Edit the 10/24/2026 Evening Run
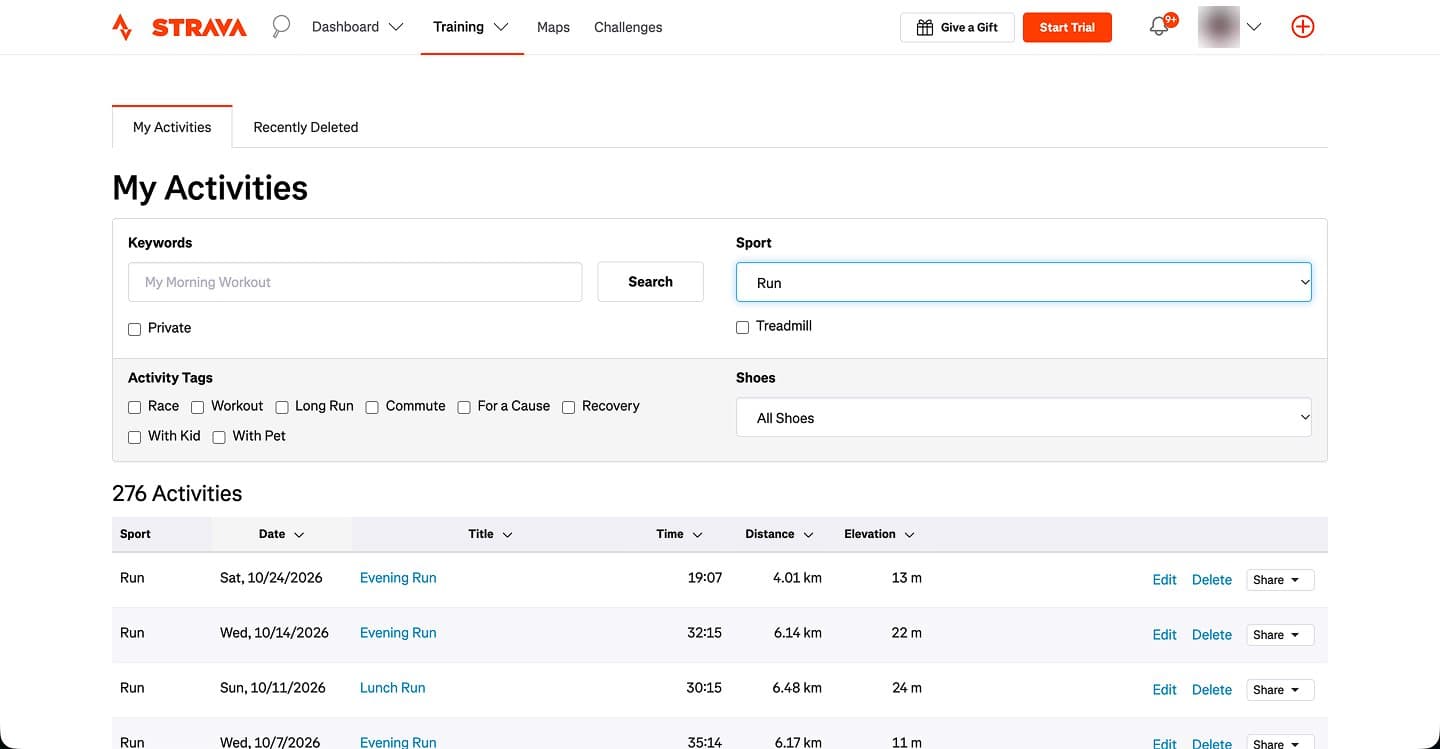The width and height of the screenshot is (1440, 749). pyautogui.click(x=1164, y=580)
